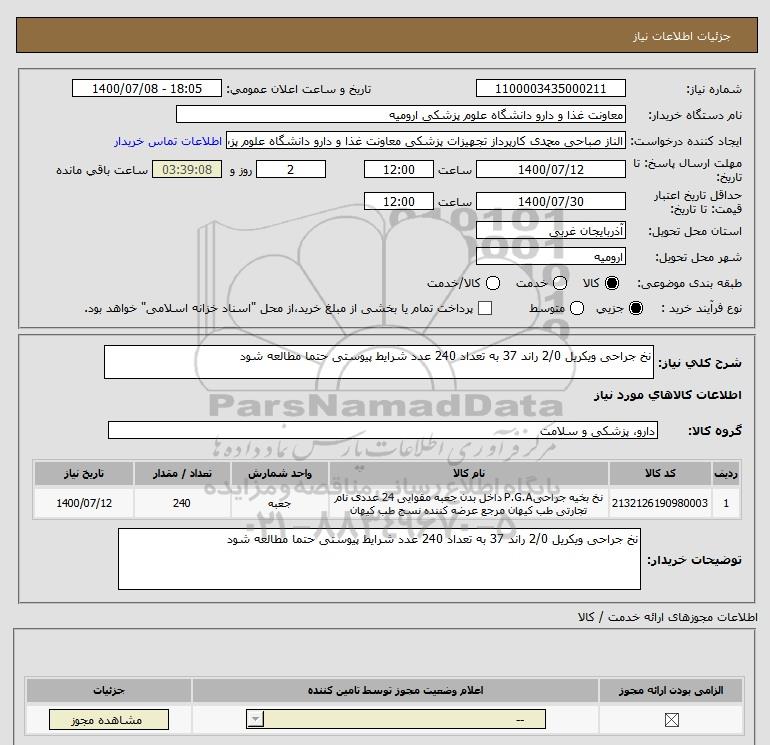
Task: Click the جزئیات اطلاعات نیاز page title
Action: coord(682,36)
